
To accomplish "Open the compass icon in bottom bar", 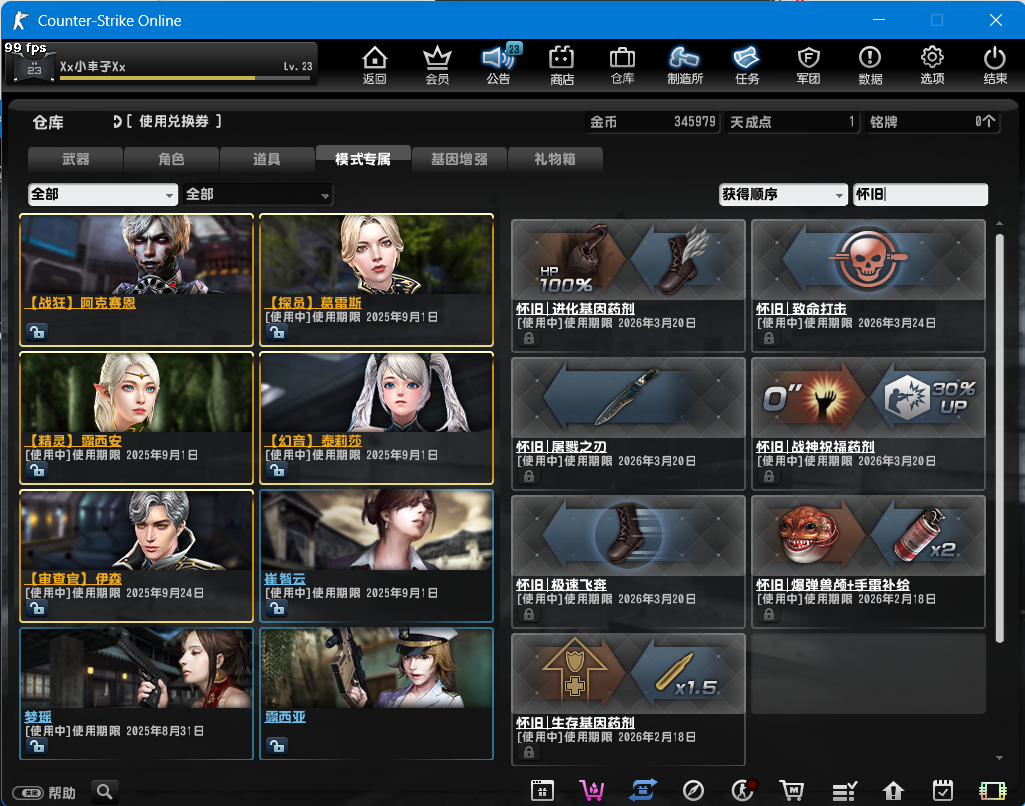I will pos(693,791).
